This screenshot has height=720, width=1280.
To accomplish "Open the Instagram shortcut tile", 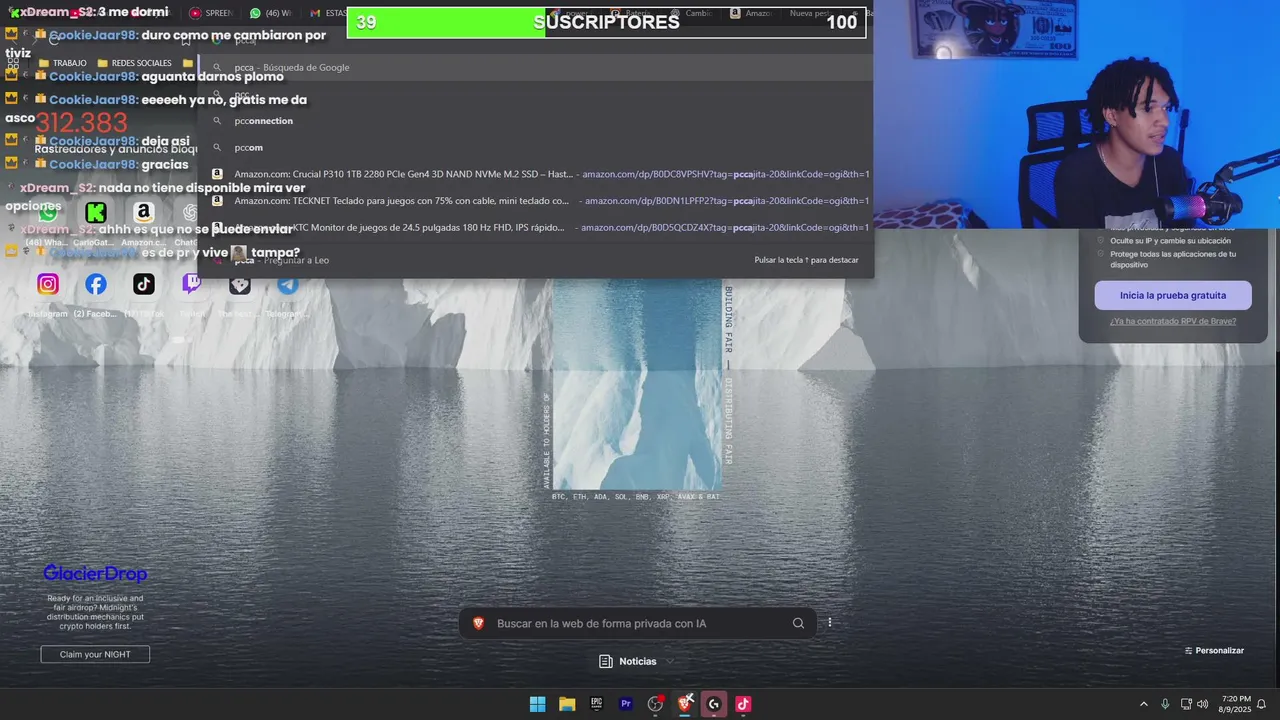I will (48, 284).
